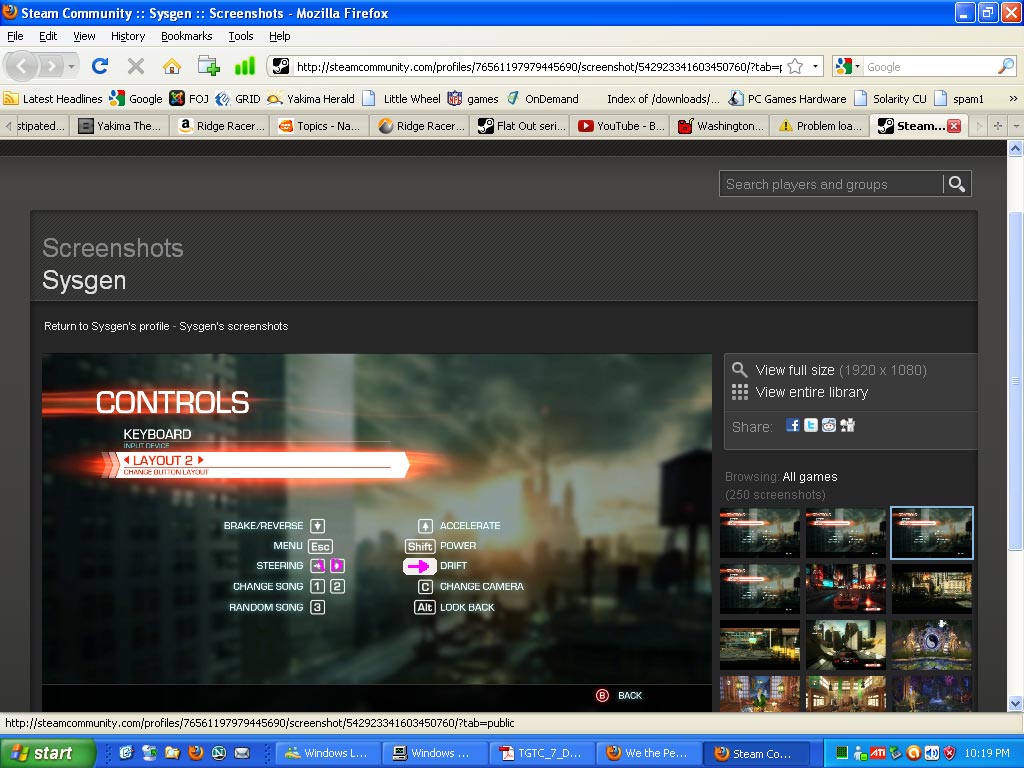Click the page scrollbar down arrow

[x=1015, y=703]
